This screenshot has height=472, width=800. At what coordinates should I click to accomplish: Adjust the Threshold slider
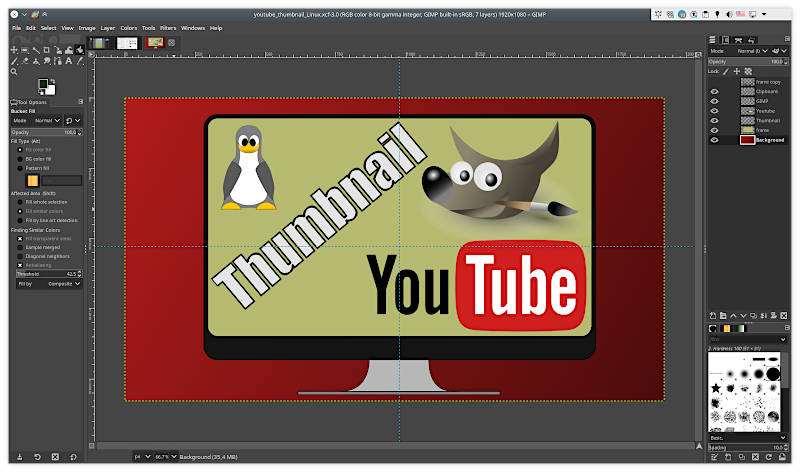(48, 274)
